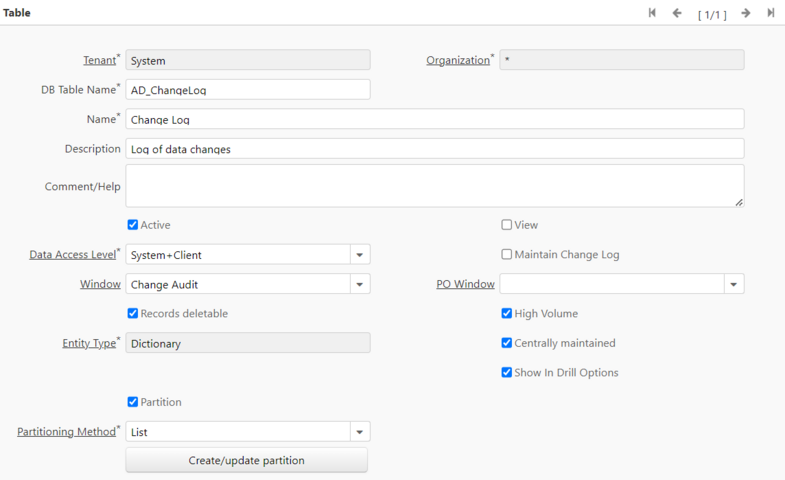785x480 pixels.
Task: Expand the Data Access Level dropdown
Action: point(360,255)
